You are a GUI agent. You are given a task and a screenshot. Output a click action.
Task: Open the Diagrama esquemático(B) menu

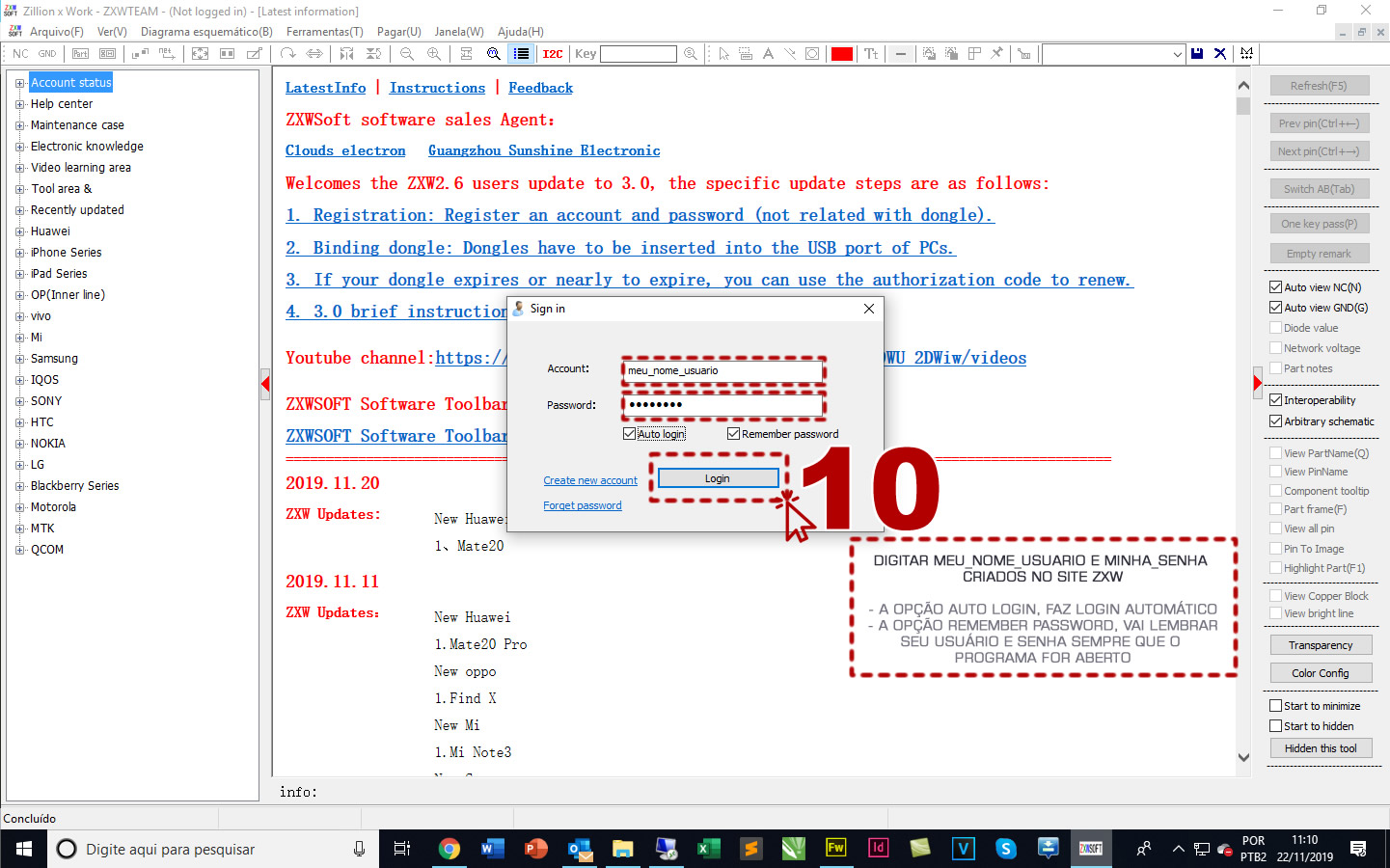tap(206, 32)
